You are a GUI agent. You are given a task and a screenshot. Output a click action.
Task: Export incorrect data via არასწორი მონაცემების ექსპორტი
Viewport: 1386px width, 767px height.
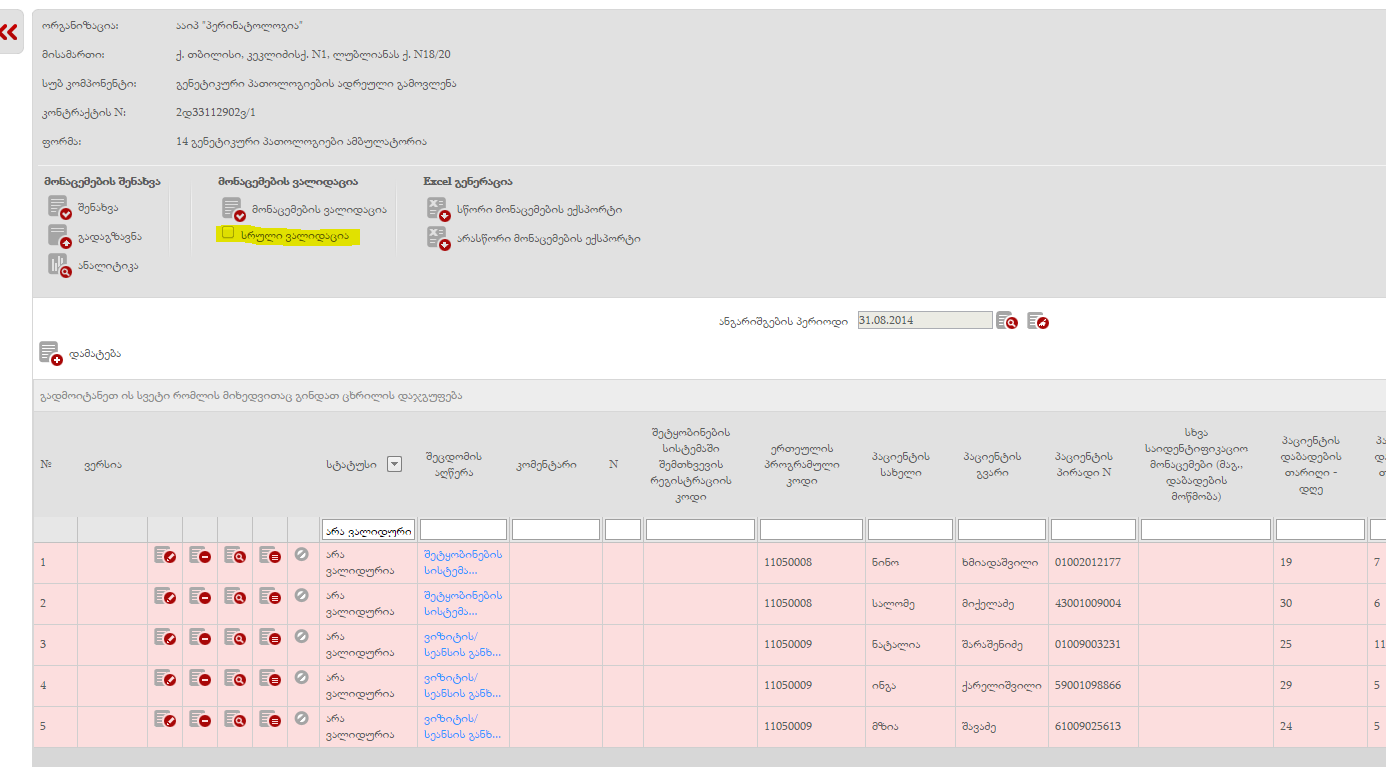click(438, 238)
